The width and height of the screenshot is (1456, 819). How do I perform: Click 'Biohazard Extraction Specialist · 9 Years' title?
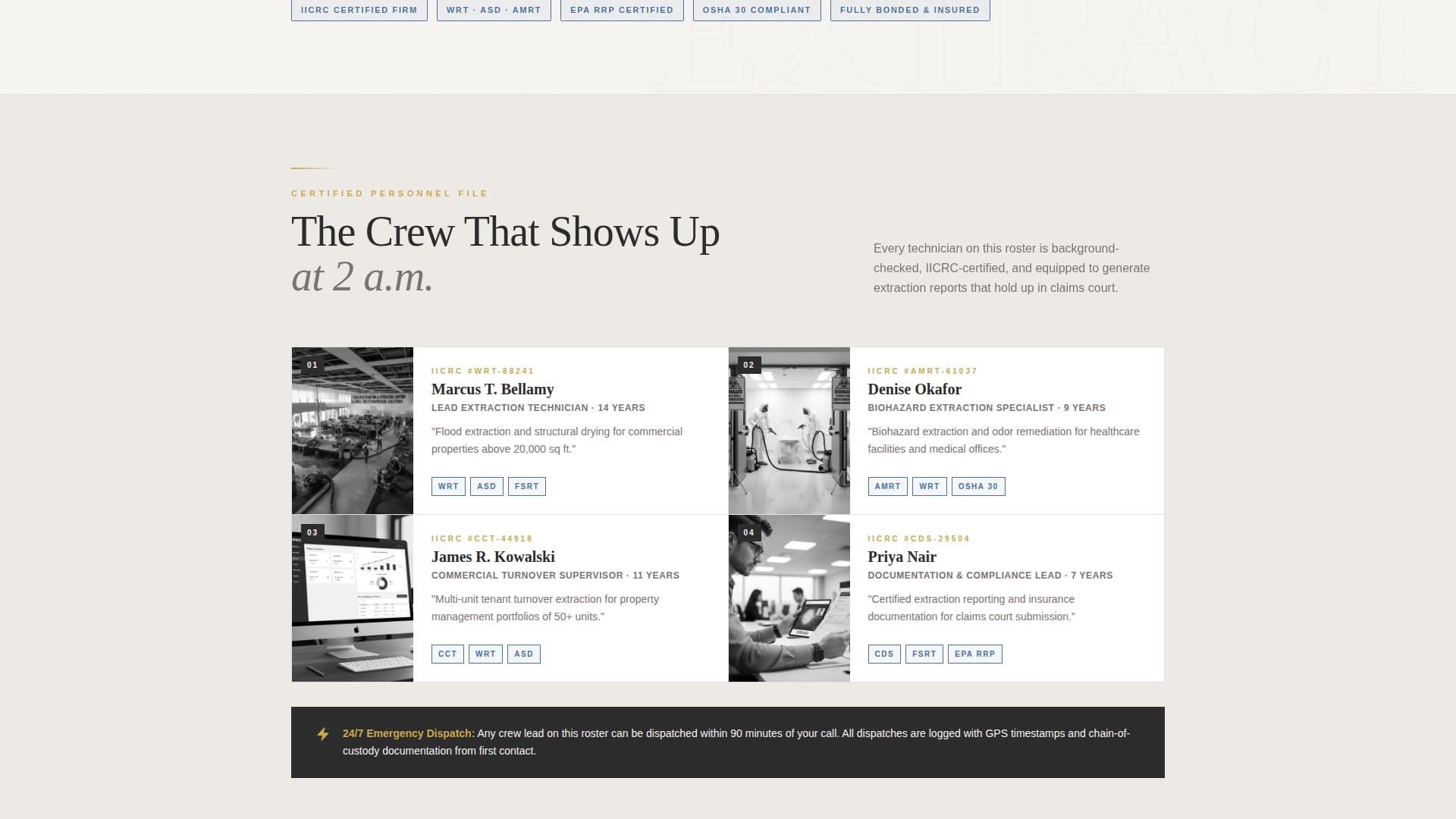tap(987, 408)
